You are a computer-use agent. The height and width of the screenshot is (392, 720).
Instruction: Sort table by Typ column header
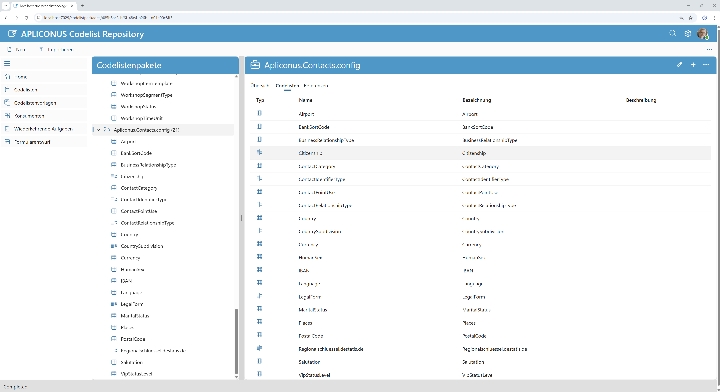pos(260,100)
